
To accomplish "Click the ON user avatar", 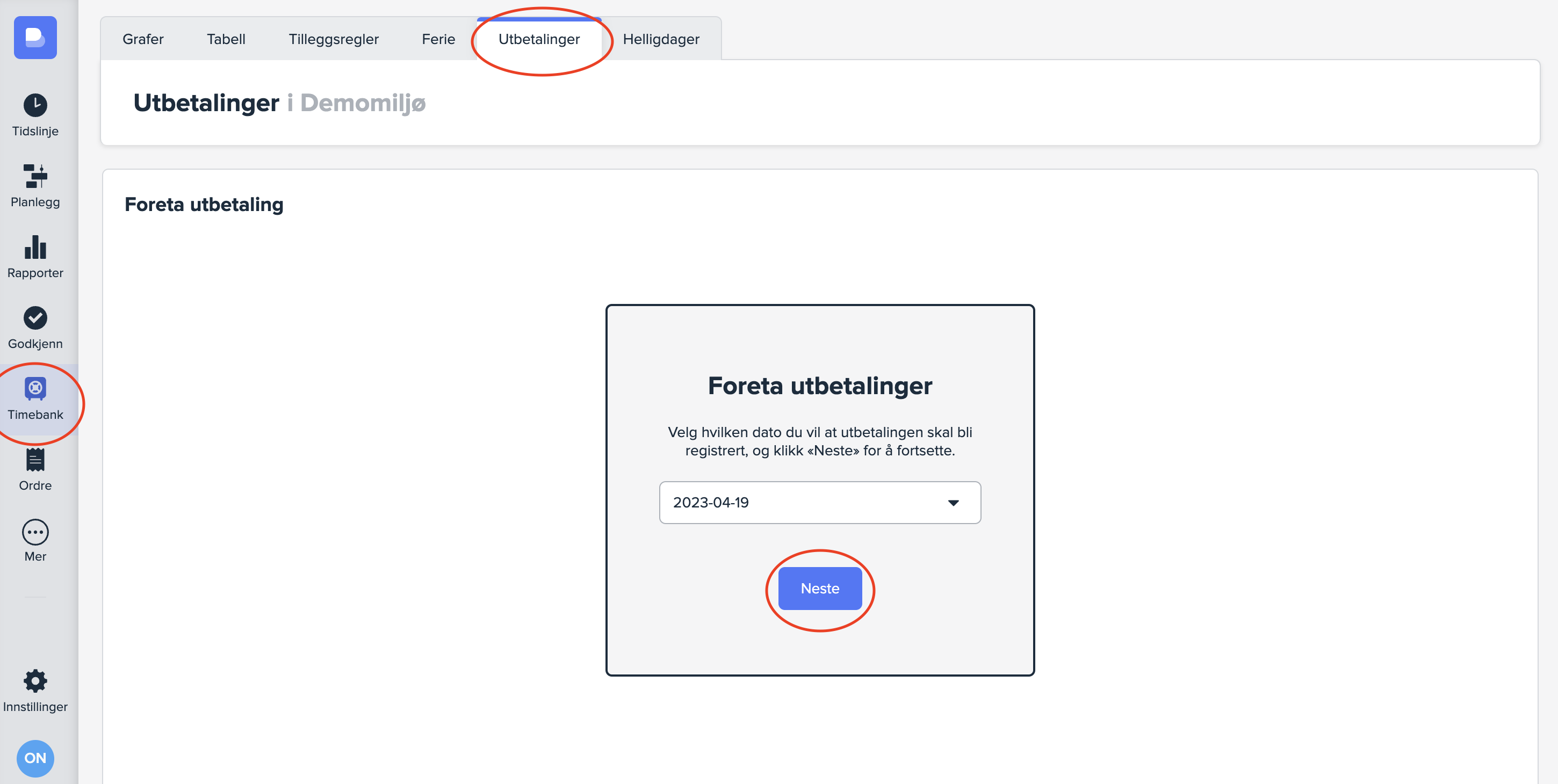I will [x=35, y=758].
